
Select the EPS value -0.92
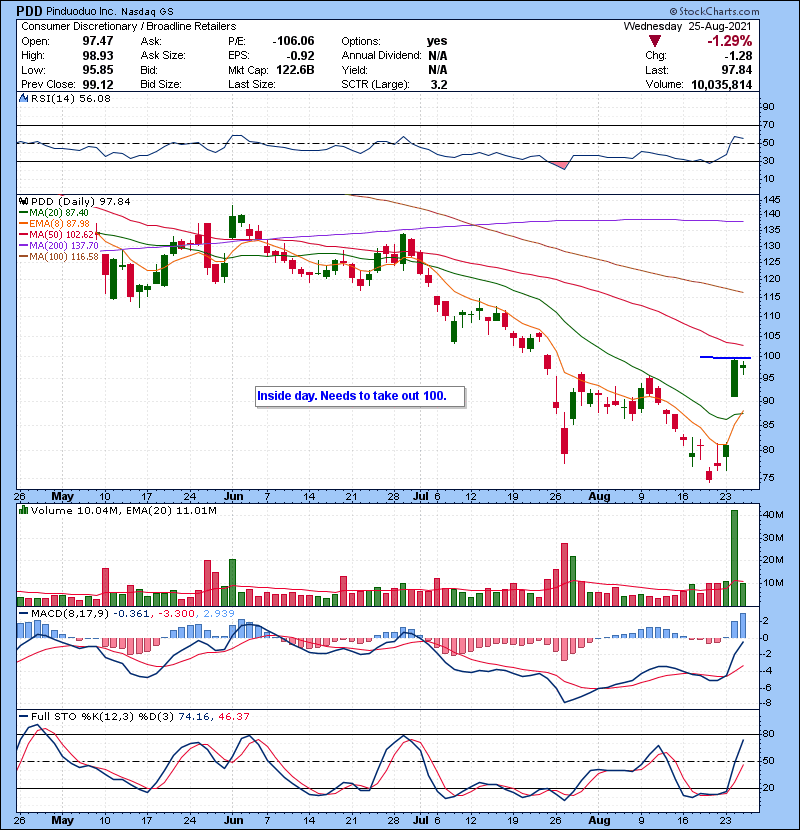click(x=299, y=56)
